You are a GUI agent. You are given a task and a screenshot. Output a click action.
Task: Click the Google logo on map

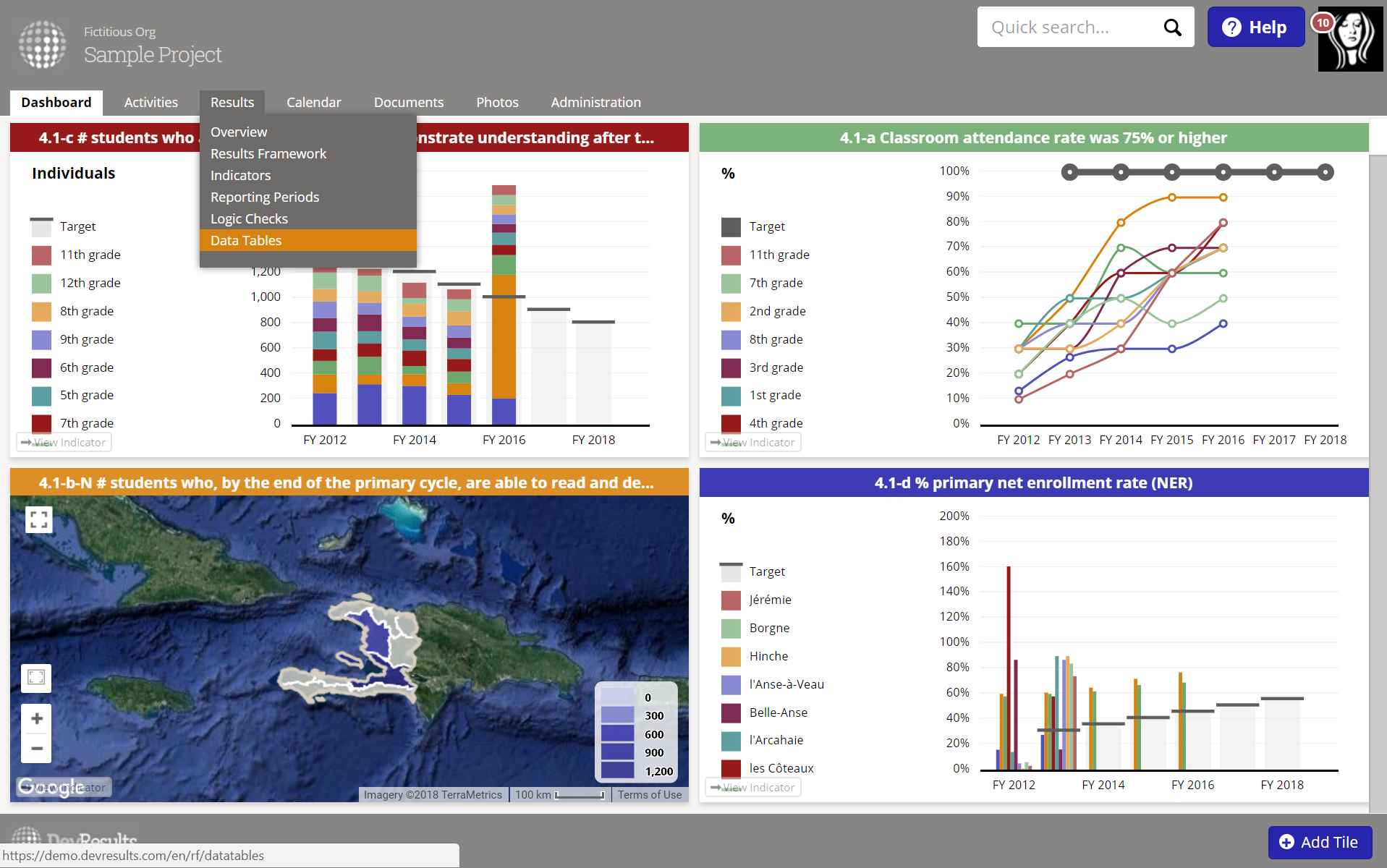(50, 786)
